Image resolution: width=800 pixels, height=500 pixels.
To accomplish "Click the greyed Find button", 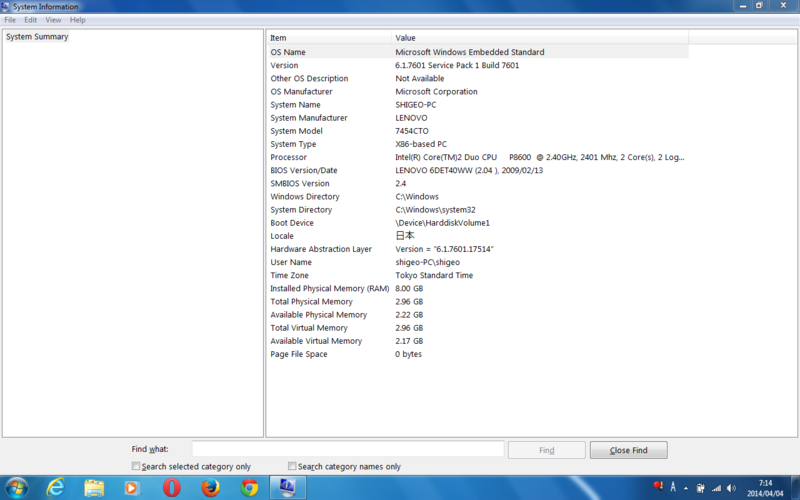I will tap(546, 450).
